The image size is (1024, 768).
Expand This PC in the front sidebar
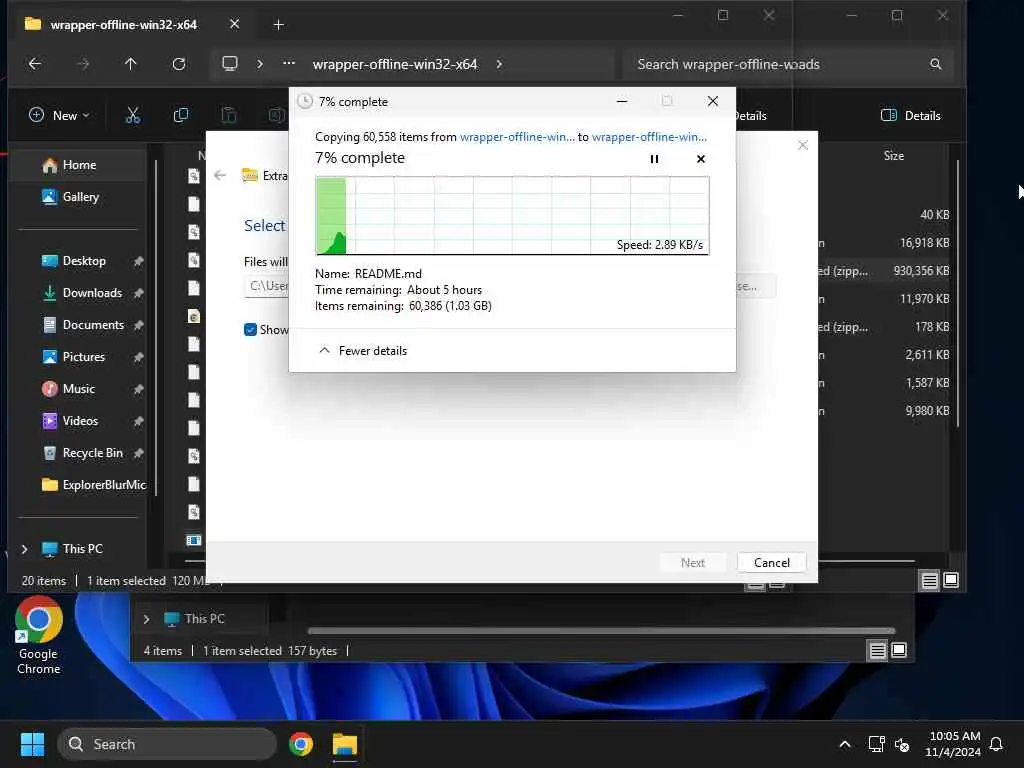coord(24,549)
